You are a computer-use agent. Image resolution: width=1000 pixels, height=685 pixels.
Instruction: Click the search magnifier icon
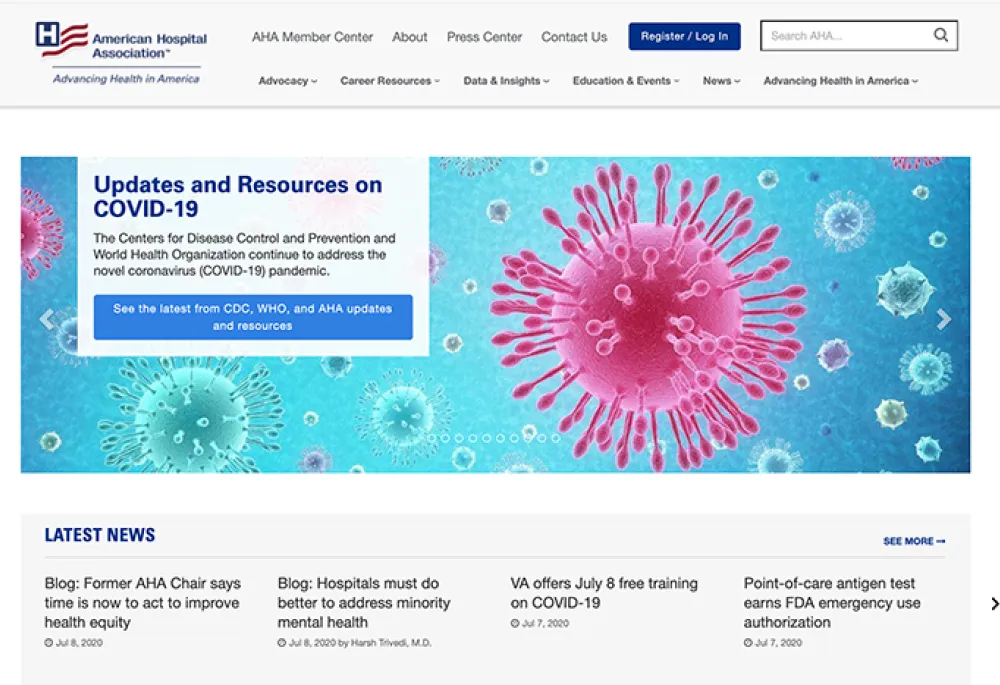[941, 35]
